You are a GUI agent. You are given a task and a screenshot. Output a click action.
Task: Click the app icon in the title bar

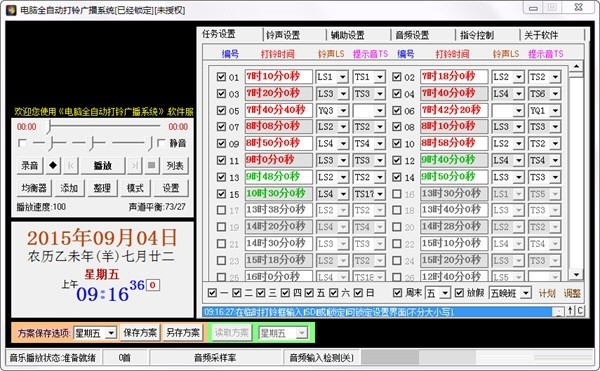[x=12, y=10]
